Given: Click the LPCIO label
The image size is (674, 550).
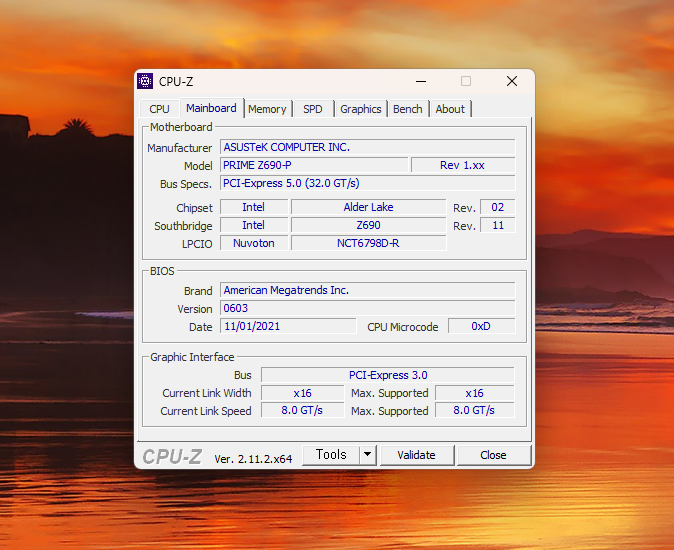Looking at the screenshot, I should point(197,244).
